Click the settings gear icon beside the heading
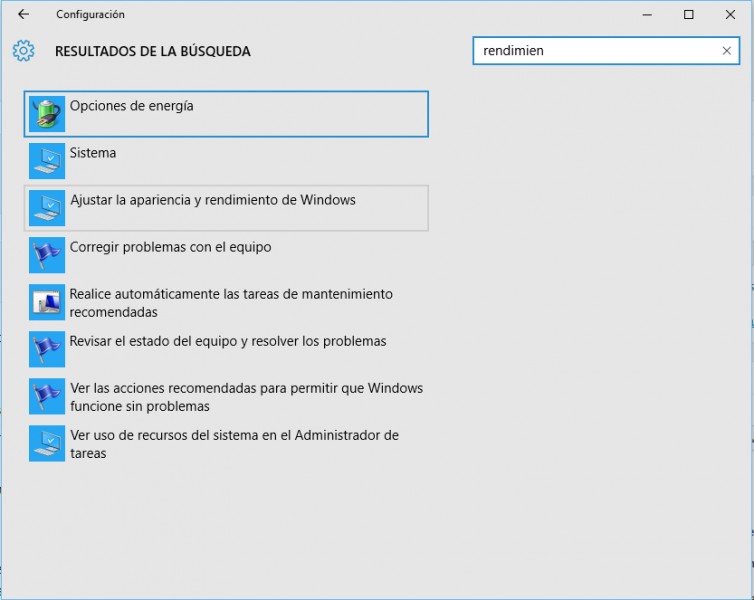Image resolution: width=754 pixels, height=600 pixels. [24, 51]
